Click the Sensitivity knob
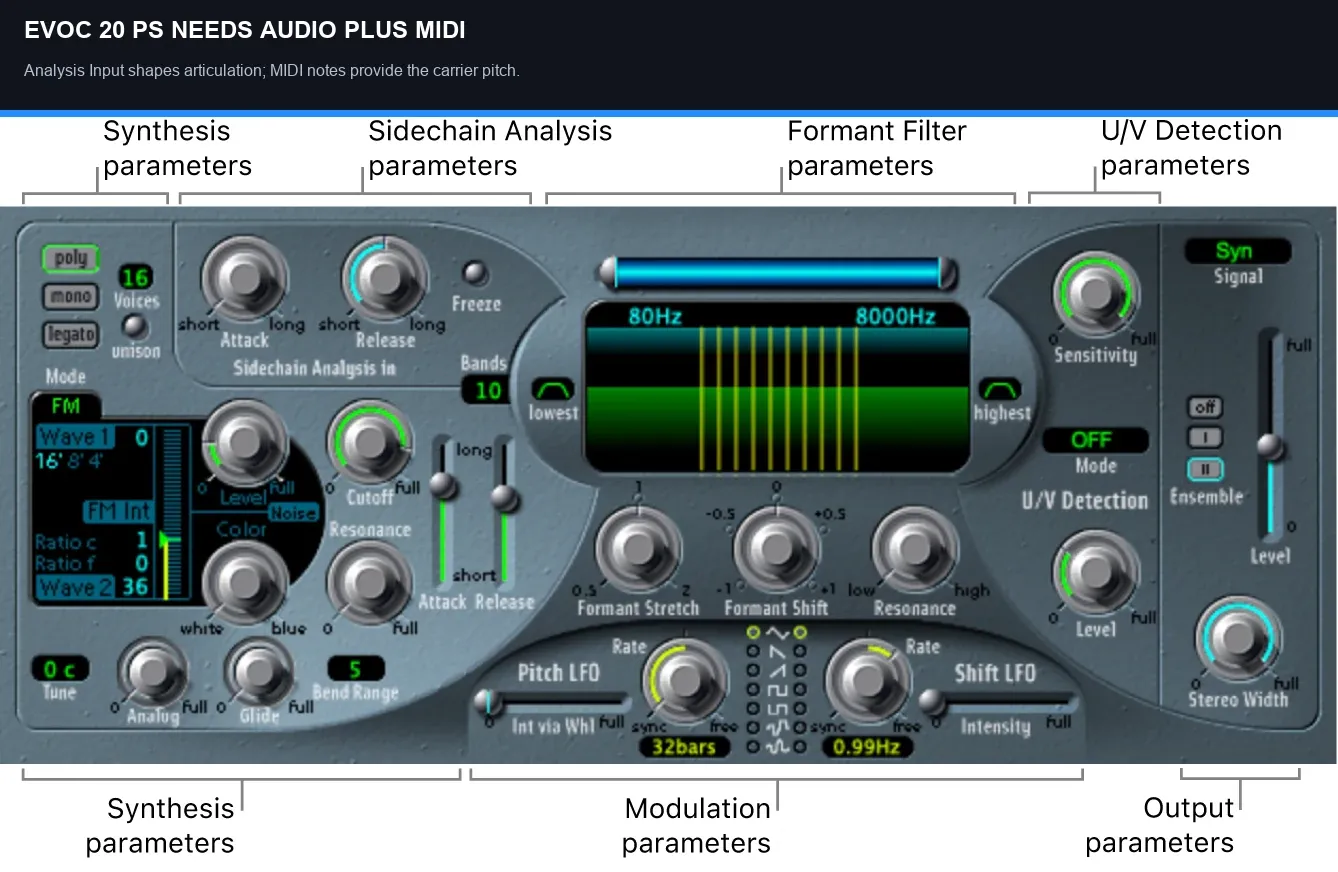This screenshot has width=1338, height=872. click(1096, 294)
